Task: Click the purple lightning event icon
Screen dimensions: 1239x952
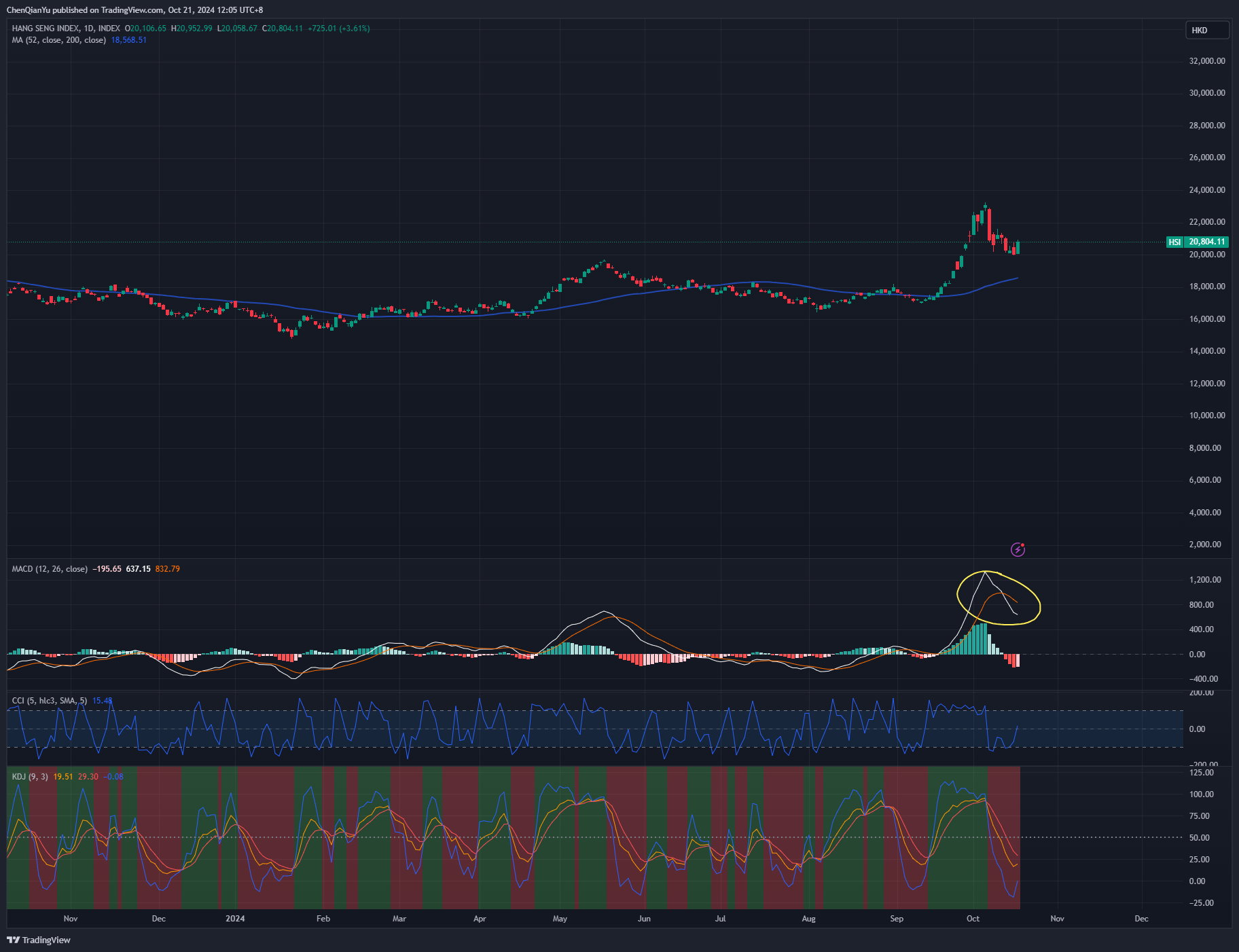Action: tap(1018, 549)
